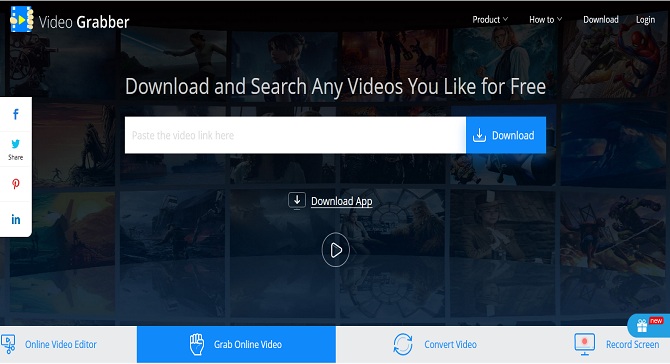Screen dimensions: 670x364
Task: Focus the Paste the video link here field
Action: 295,135
